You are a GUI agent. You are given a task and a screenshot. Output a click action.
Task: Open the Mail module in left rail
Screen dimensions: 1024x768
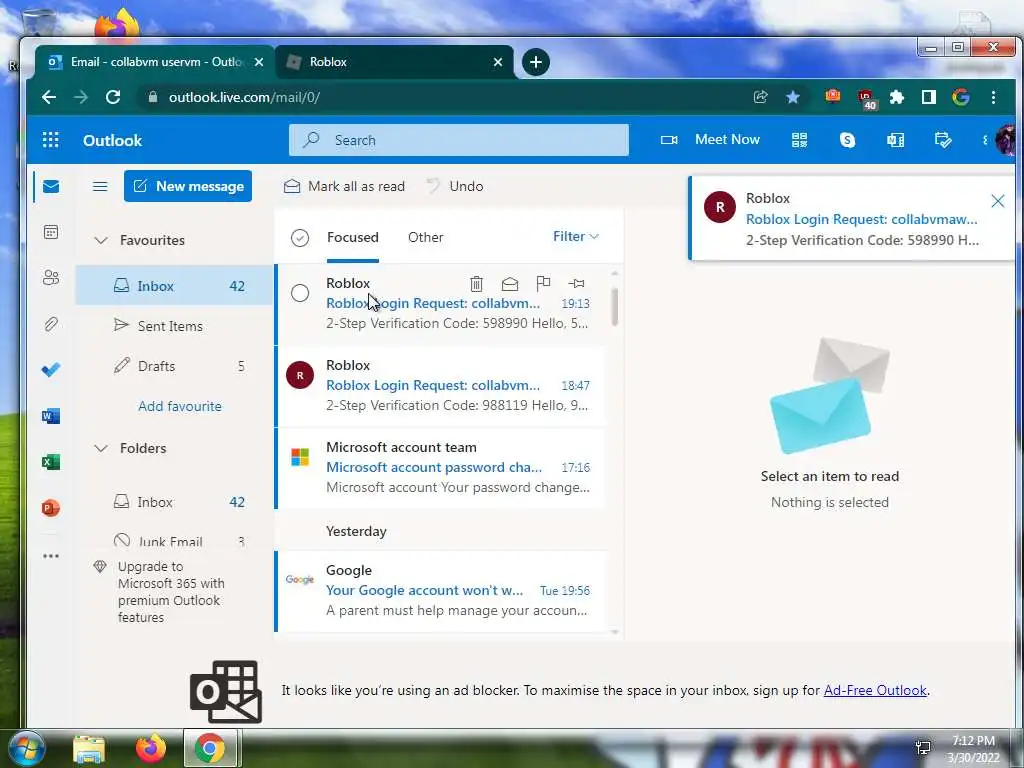coord(51,187)
